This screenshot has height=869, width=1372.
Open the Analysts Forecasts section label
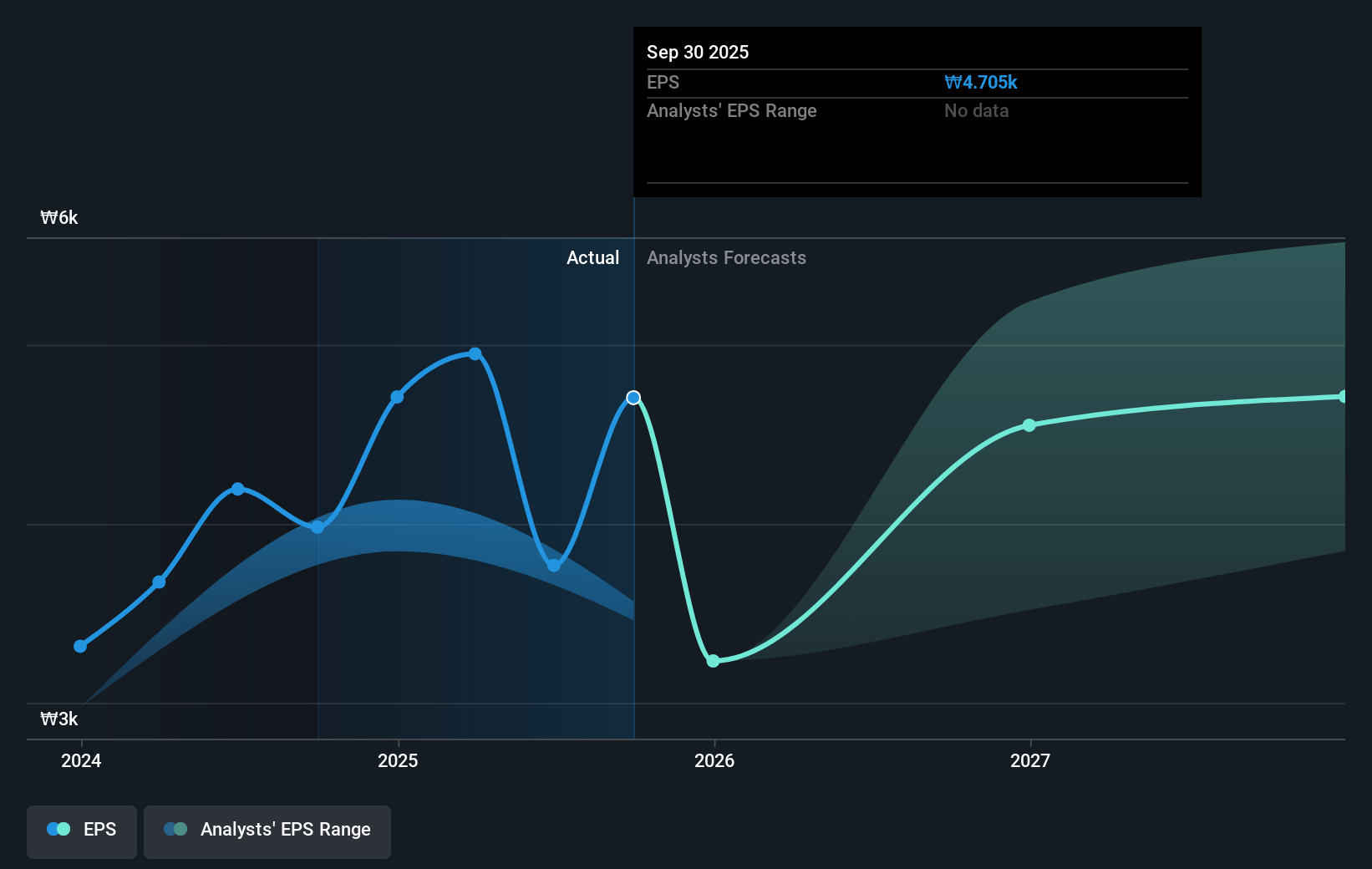[x=726, y=257]
